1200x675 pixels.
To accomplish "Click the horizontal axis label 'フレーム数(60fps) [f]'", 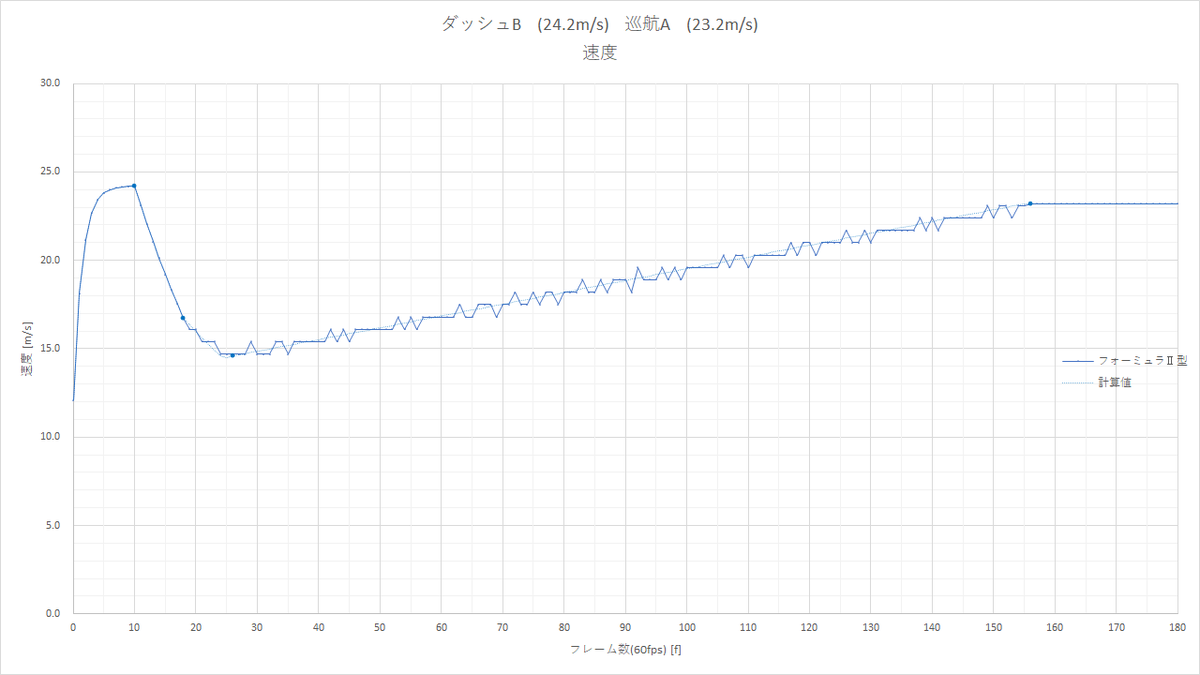I will (626, 649).
